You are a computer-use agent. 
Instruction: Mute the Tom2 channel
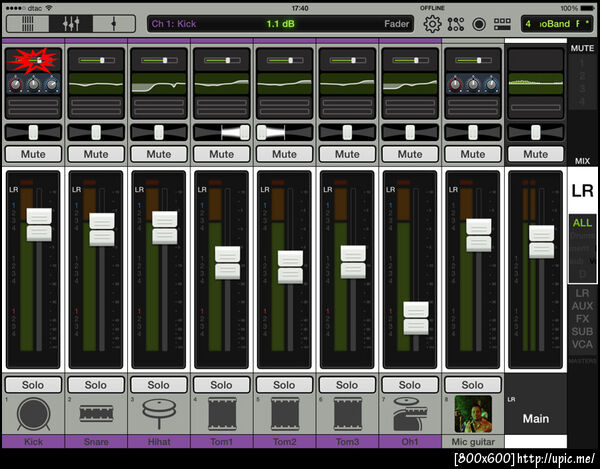[x=284, y=154]
